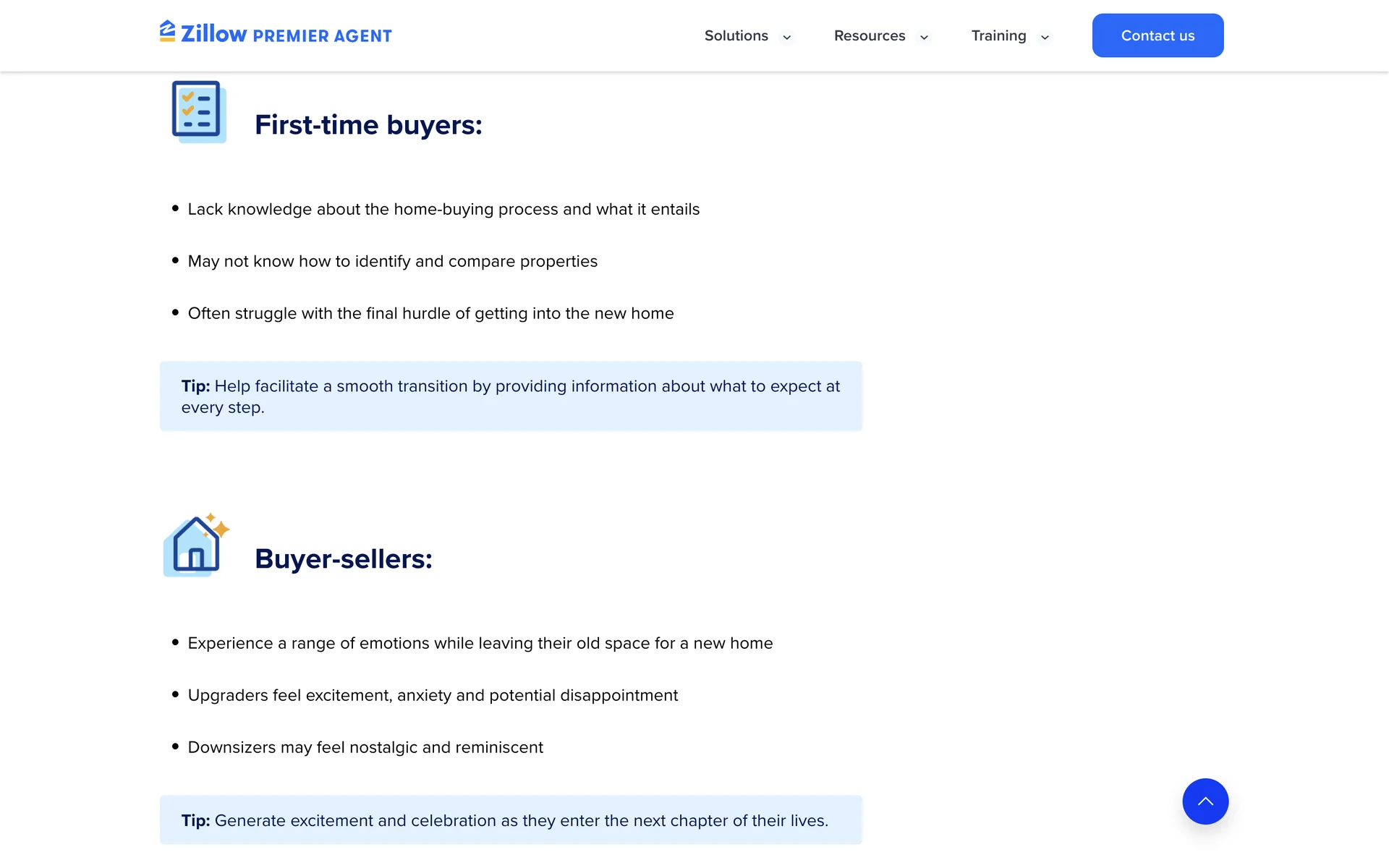The image size is (1389, 868).
Task: Expand the Training dropdown chevron
Action: coord(1045,37)
